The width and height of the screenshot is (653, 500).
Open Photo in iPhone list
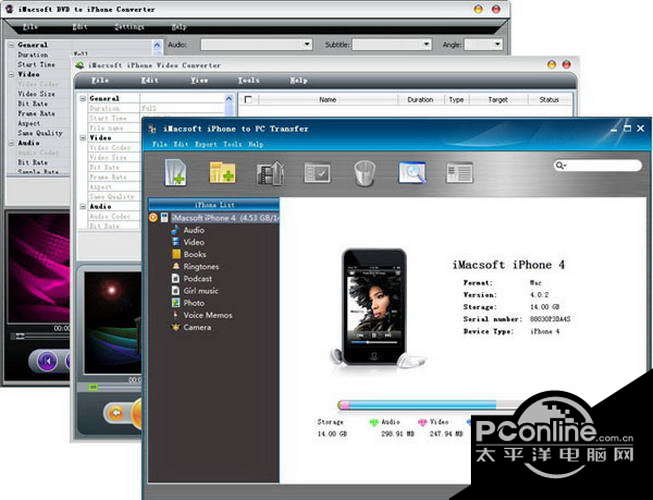(194, 303)
